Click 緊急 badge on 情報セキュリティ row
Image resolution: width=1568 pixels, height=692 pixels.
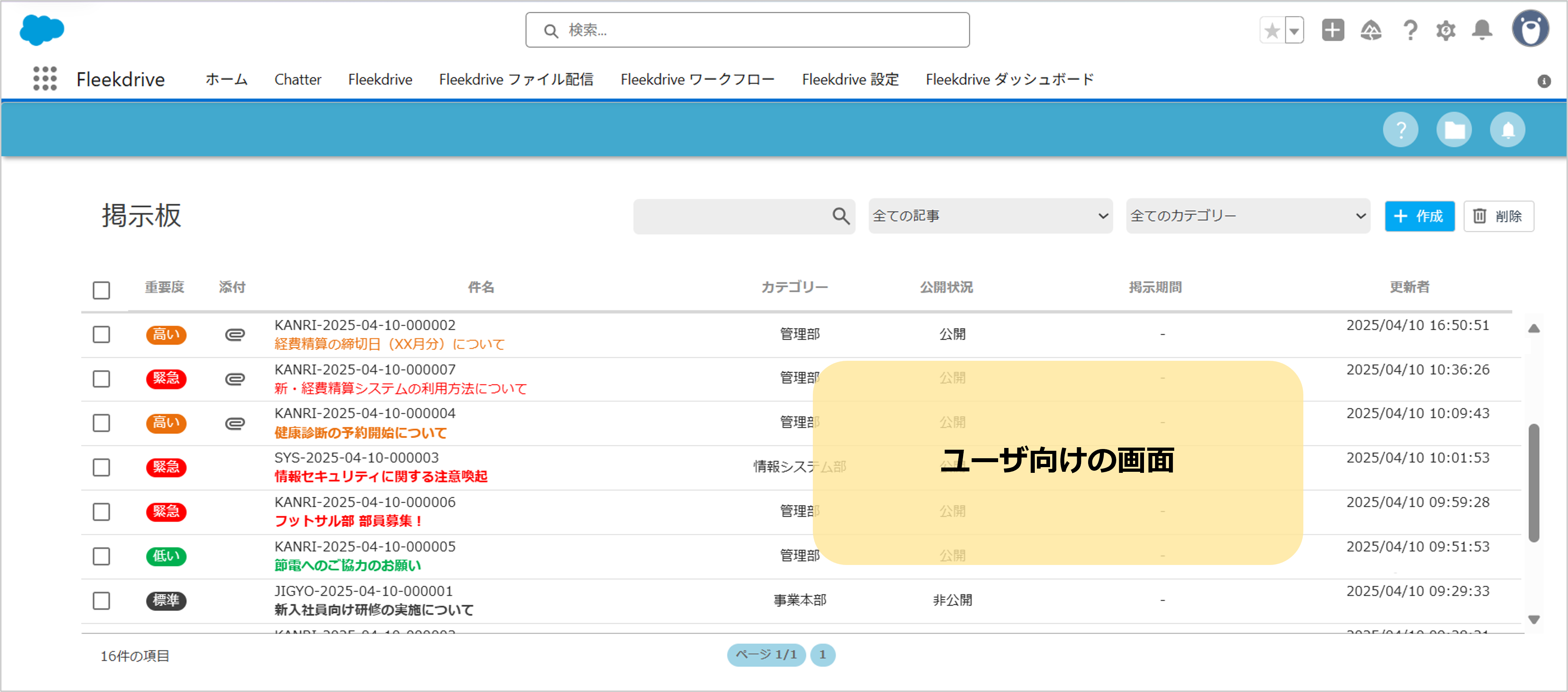point(166,468)
